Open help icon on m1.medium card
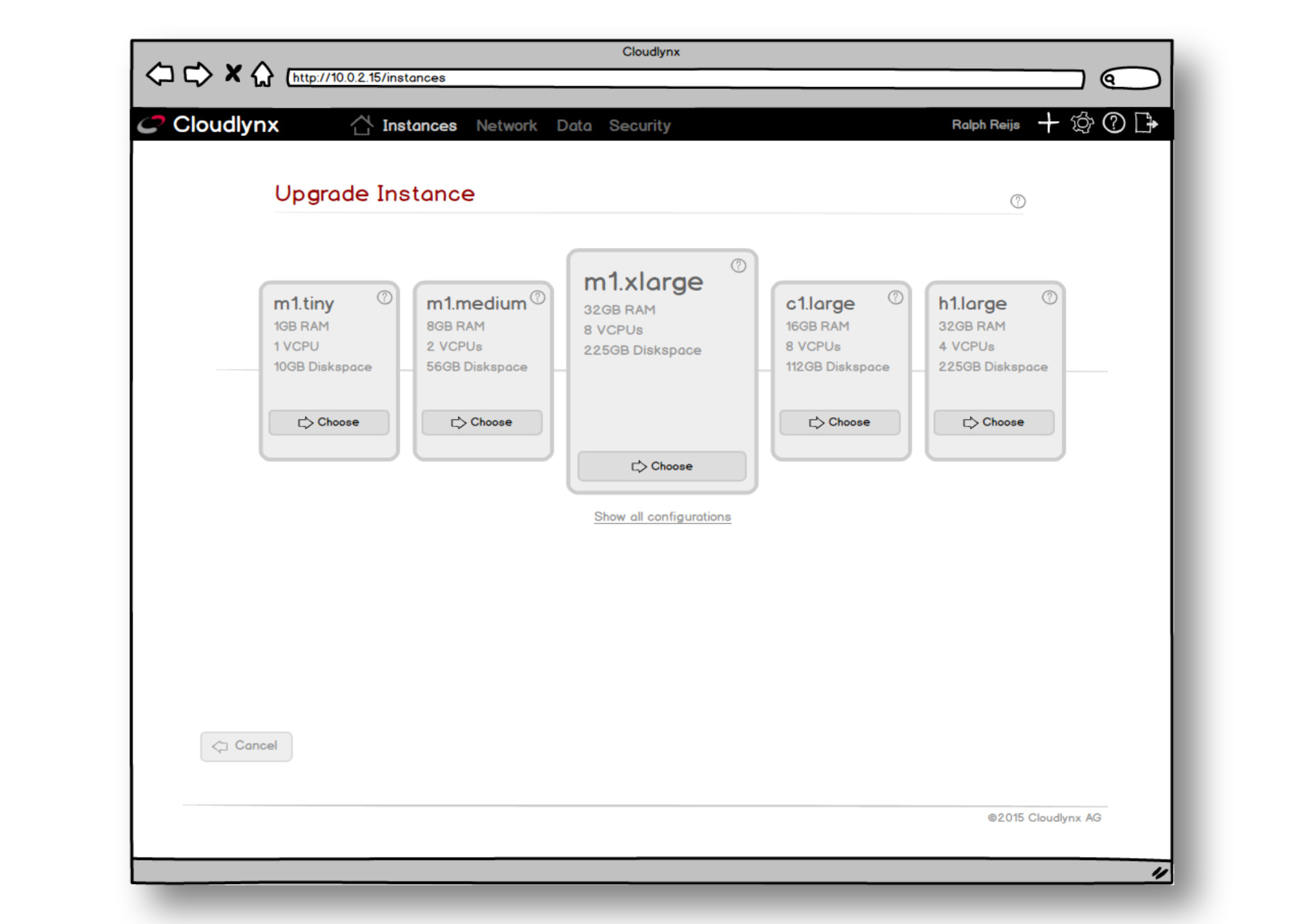The image size is (1308, 924). [x=538, y=298]
